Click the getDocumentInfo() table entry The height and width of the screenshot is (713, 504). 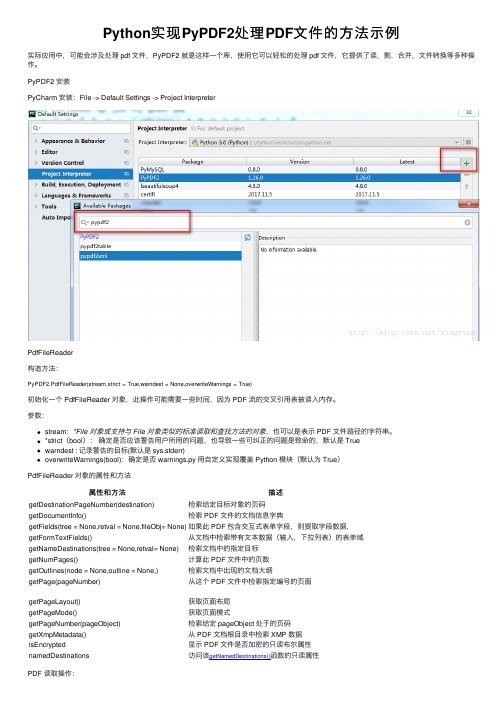click(57, 516)
